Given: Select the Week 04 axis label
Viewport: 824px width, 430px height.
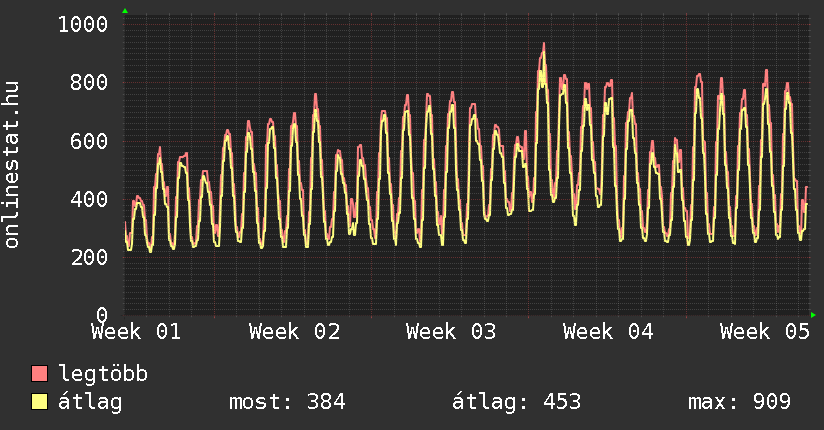Looking at the screenshot, I should 608,331.
